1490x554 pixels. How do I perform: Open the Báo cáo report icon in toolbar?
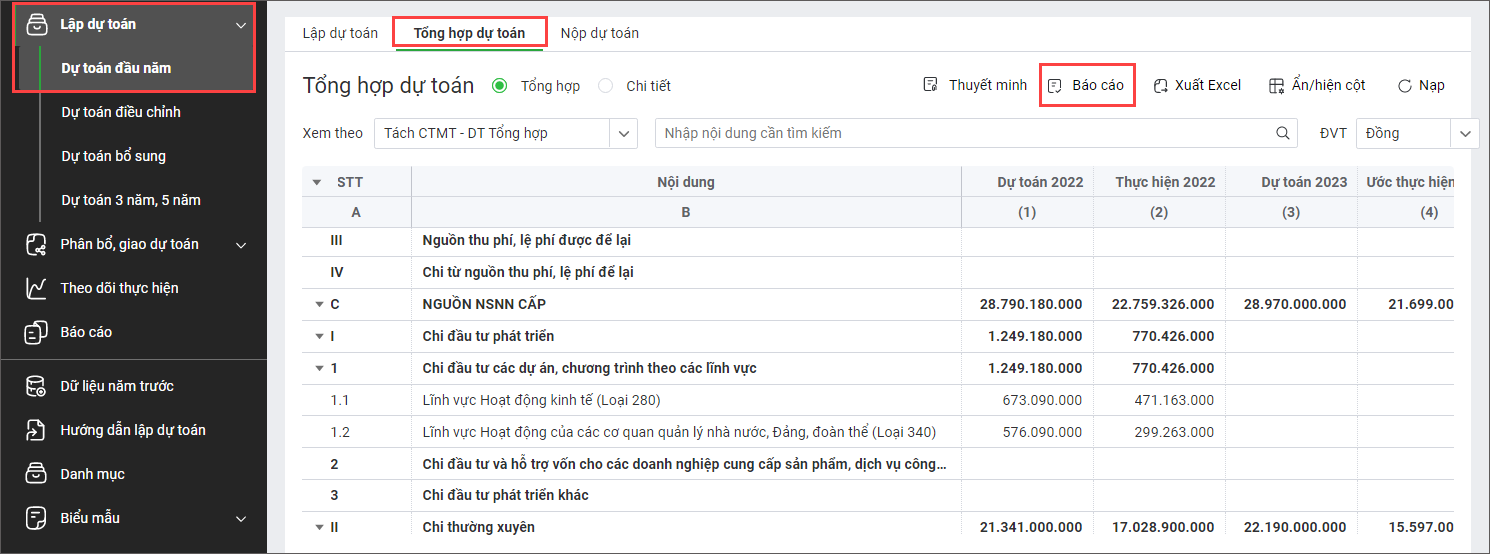pos(1054,86)
